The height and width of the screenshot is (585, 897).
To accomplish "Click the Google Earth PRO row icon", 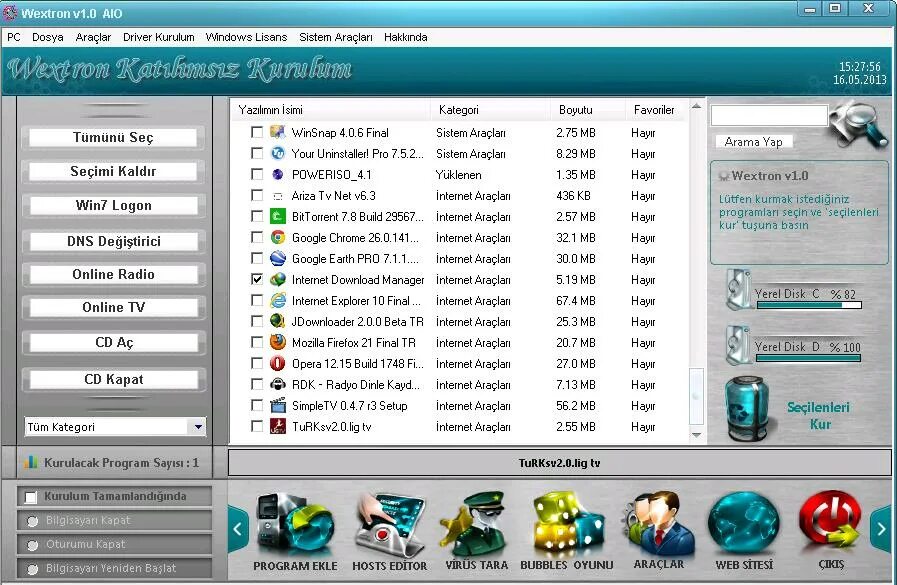I will pos(277,258).
